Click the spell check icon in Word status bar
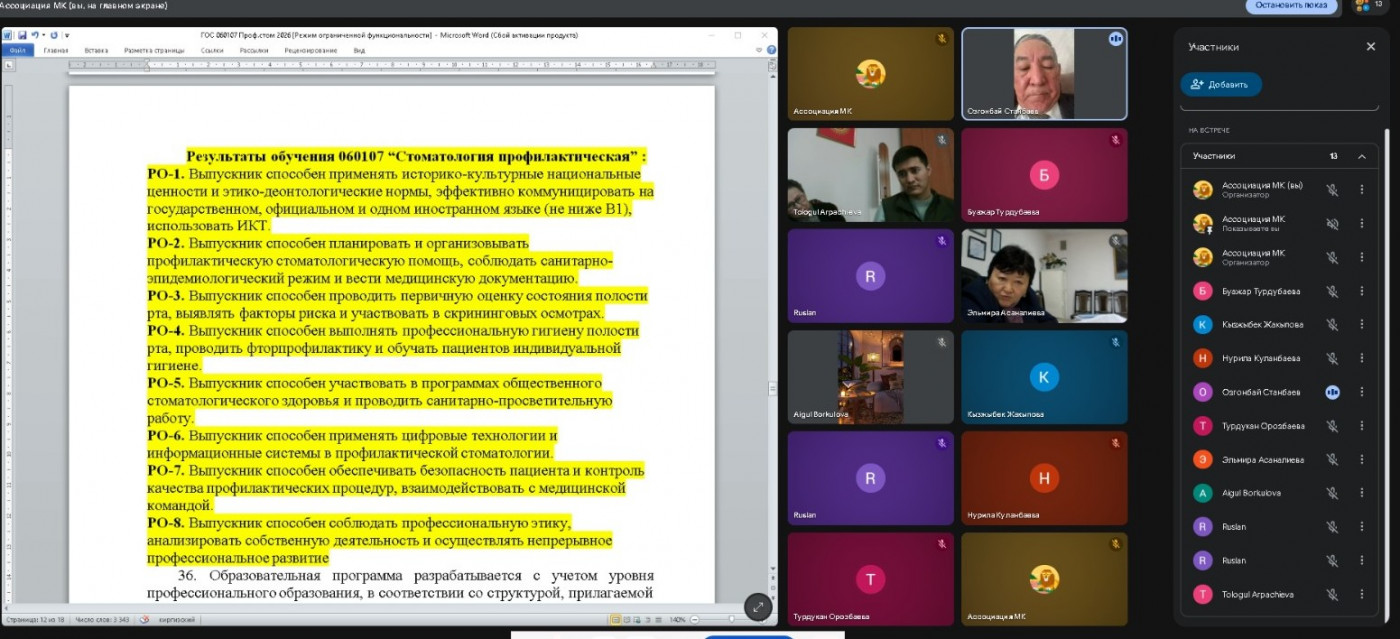This screenshot has width=1400, height=639. tap(145, 620)
